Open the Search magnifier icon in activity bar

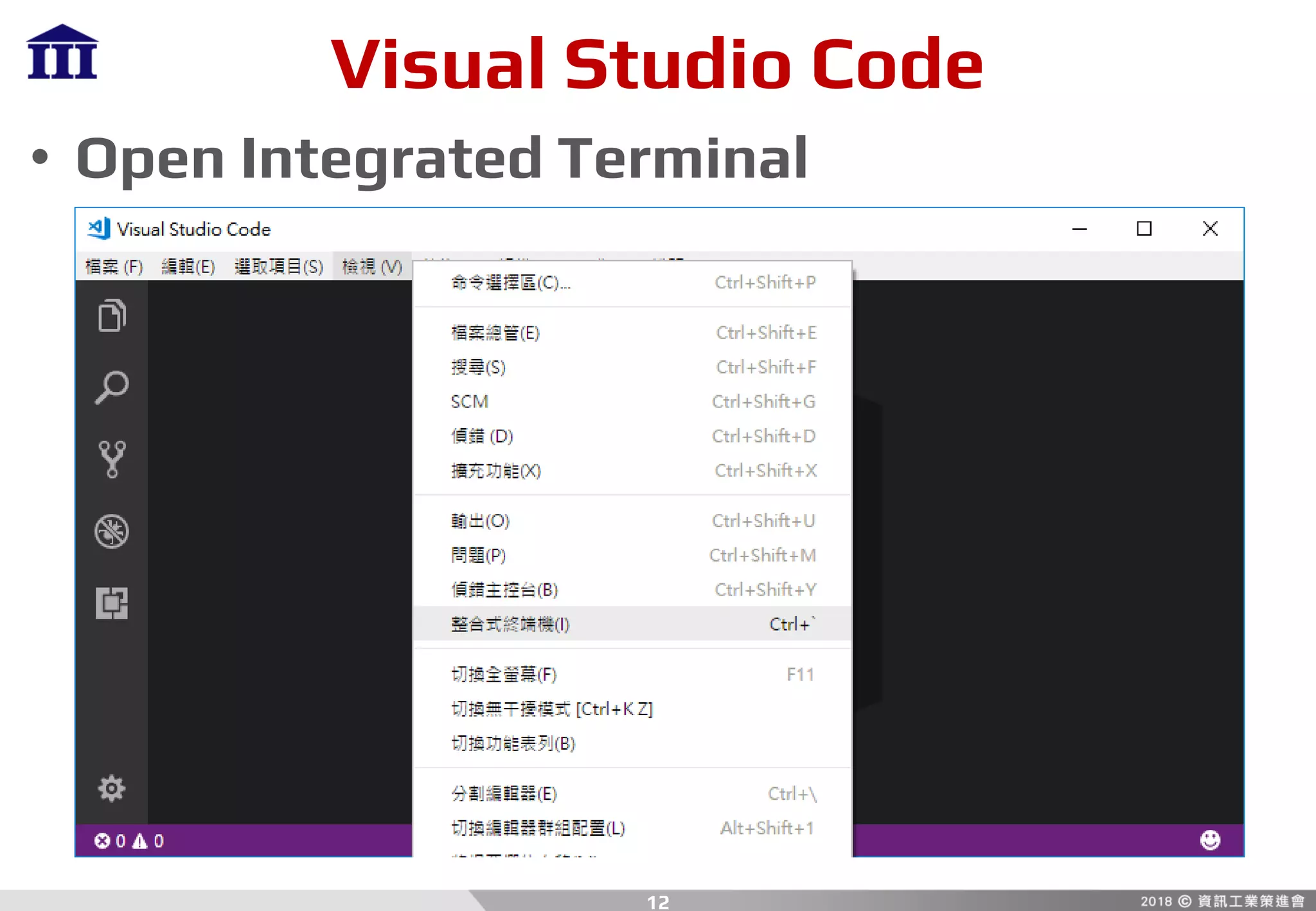[x=112, y=387]
